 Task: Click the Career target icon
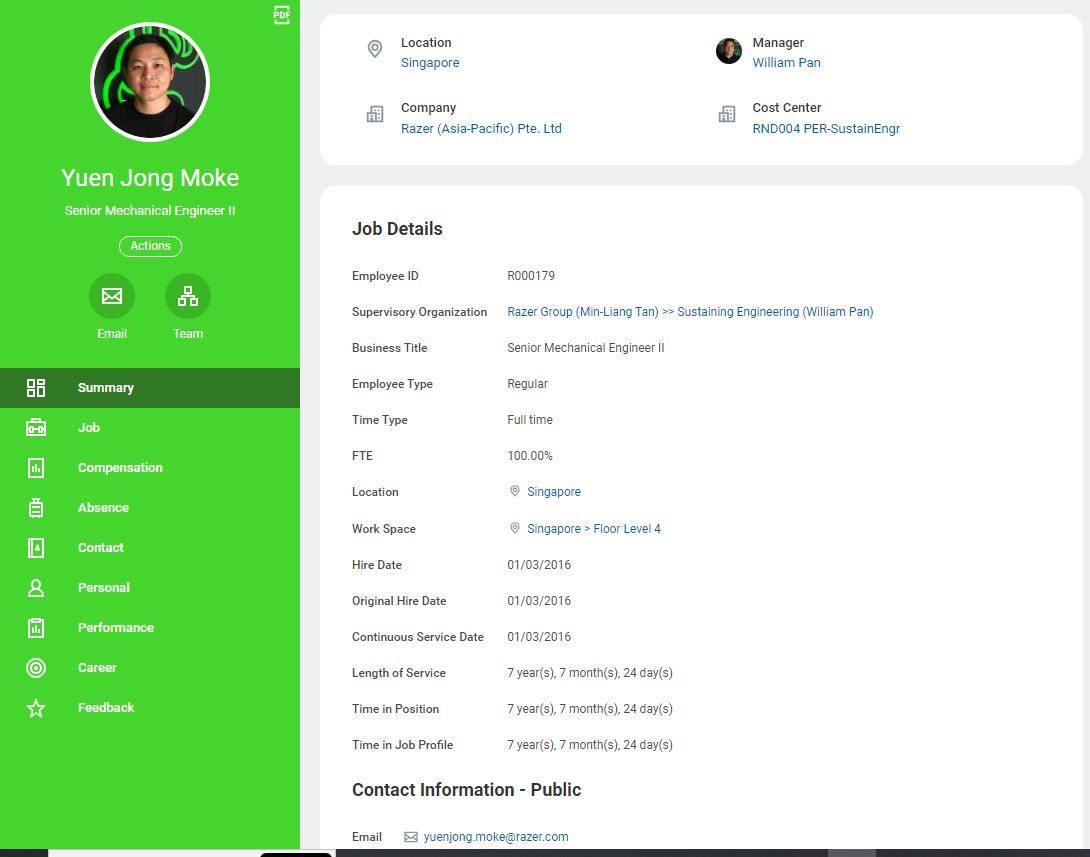coord(36,668)
